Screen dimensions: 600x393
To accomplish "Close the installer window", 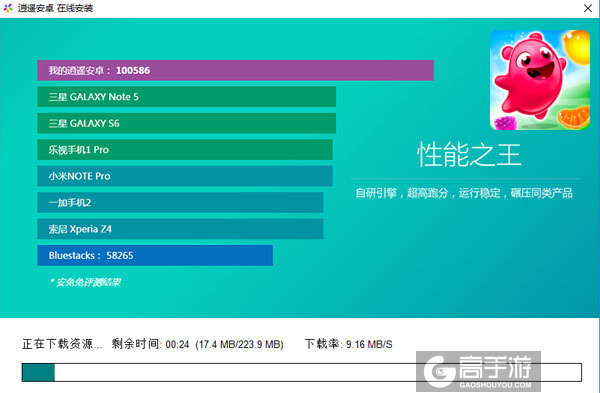I will [588, 8].
